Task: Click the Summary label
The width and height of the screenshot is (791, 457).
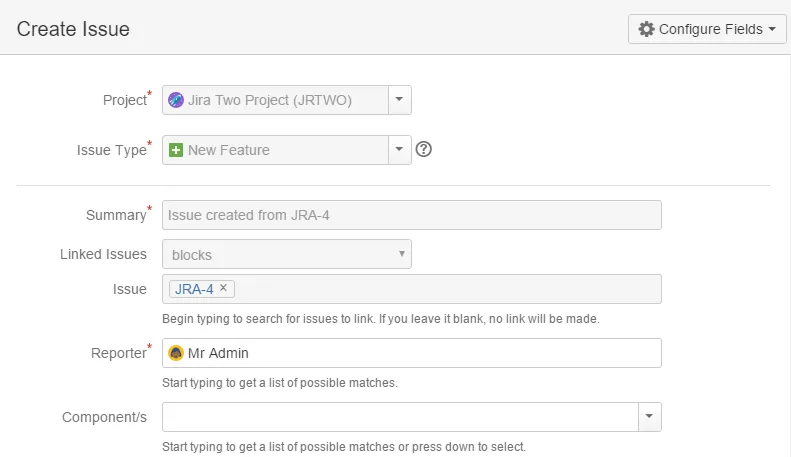Action: (x=116, y=215)
